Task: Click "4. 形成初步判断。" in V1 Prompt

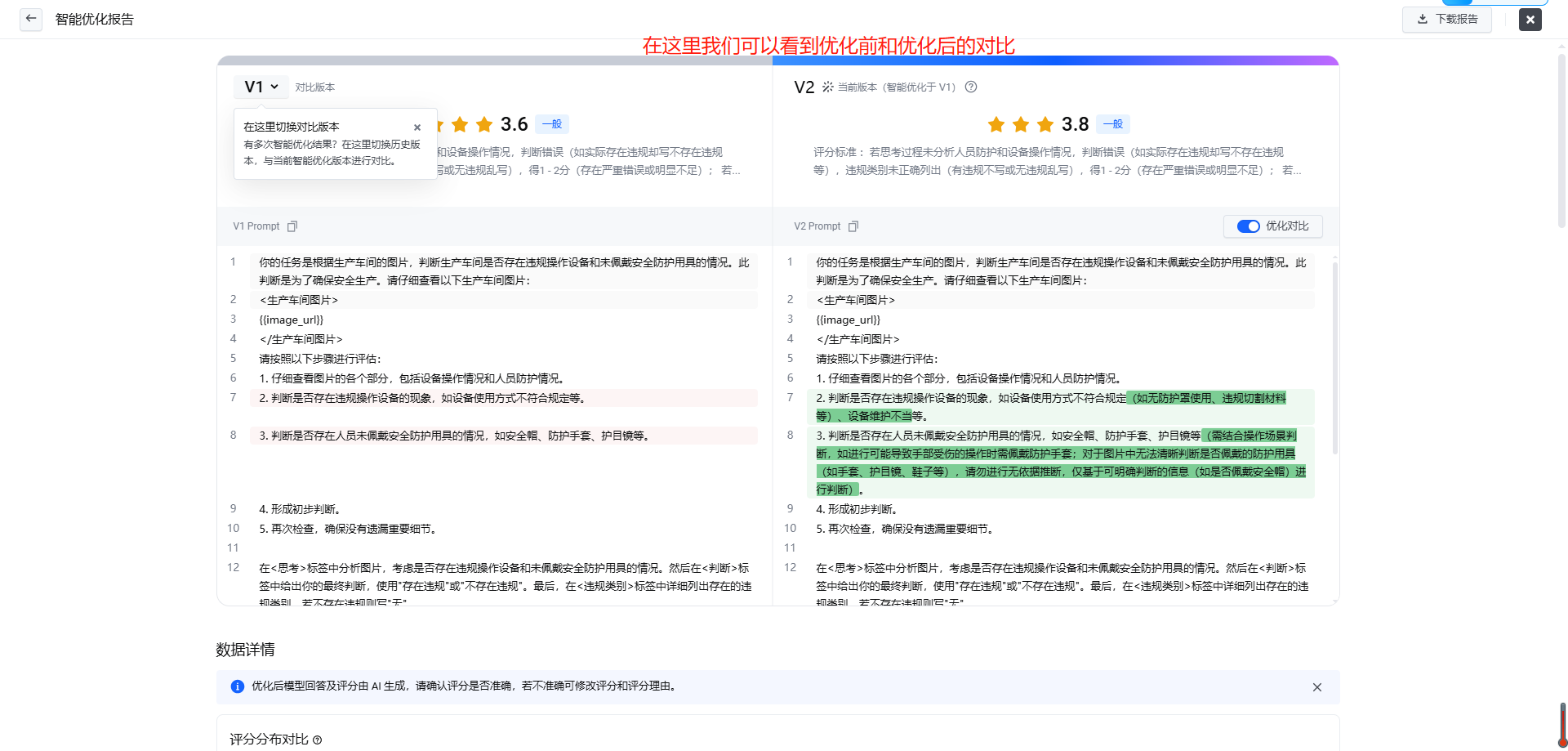Action: (x=300, y=509)
